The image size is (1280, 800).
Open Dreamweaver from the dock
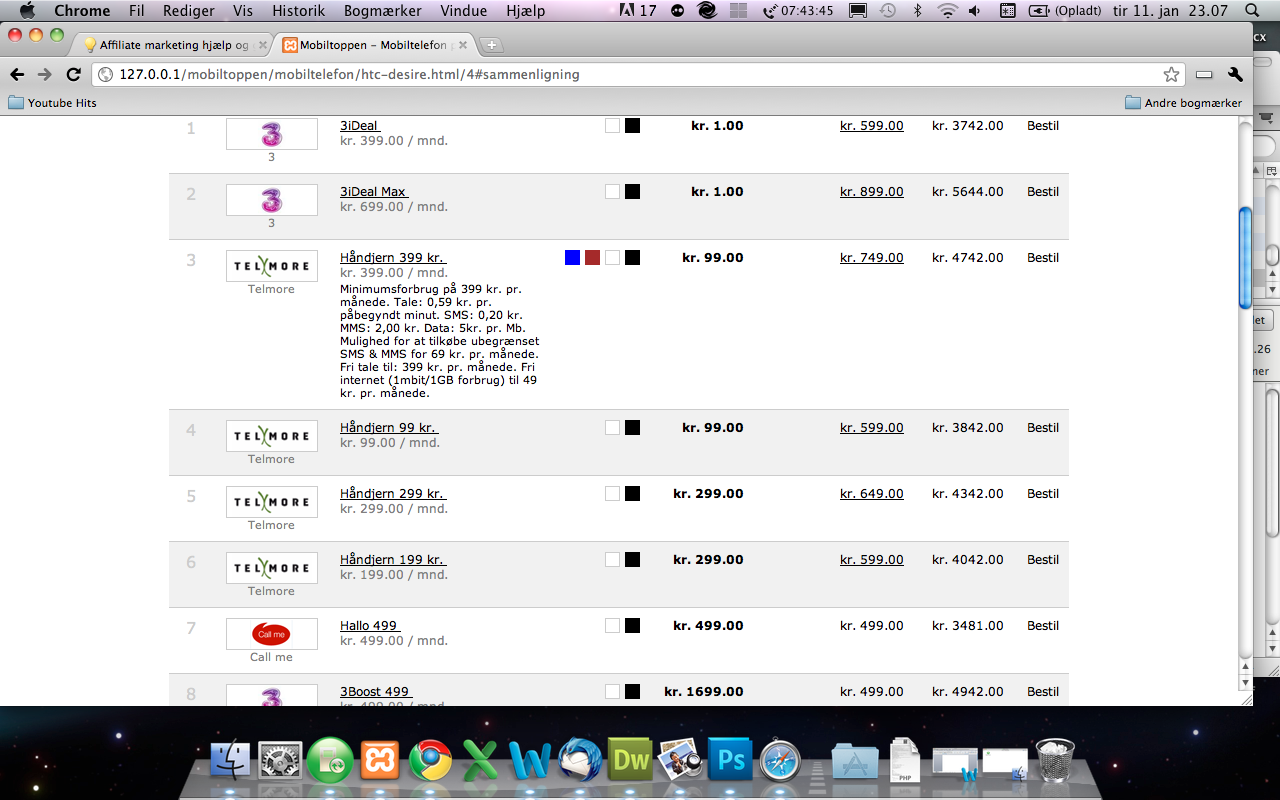(x=631, y=761)
